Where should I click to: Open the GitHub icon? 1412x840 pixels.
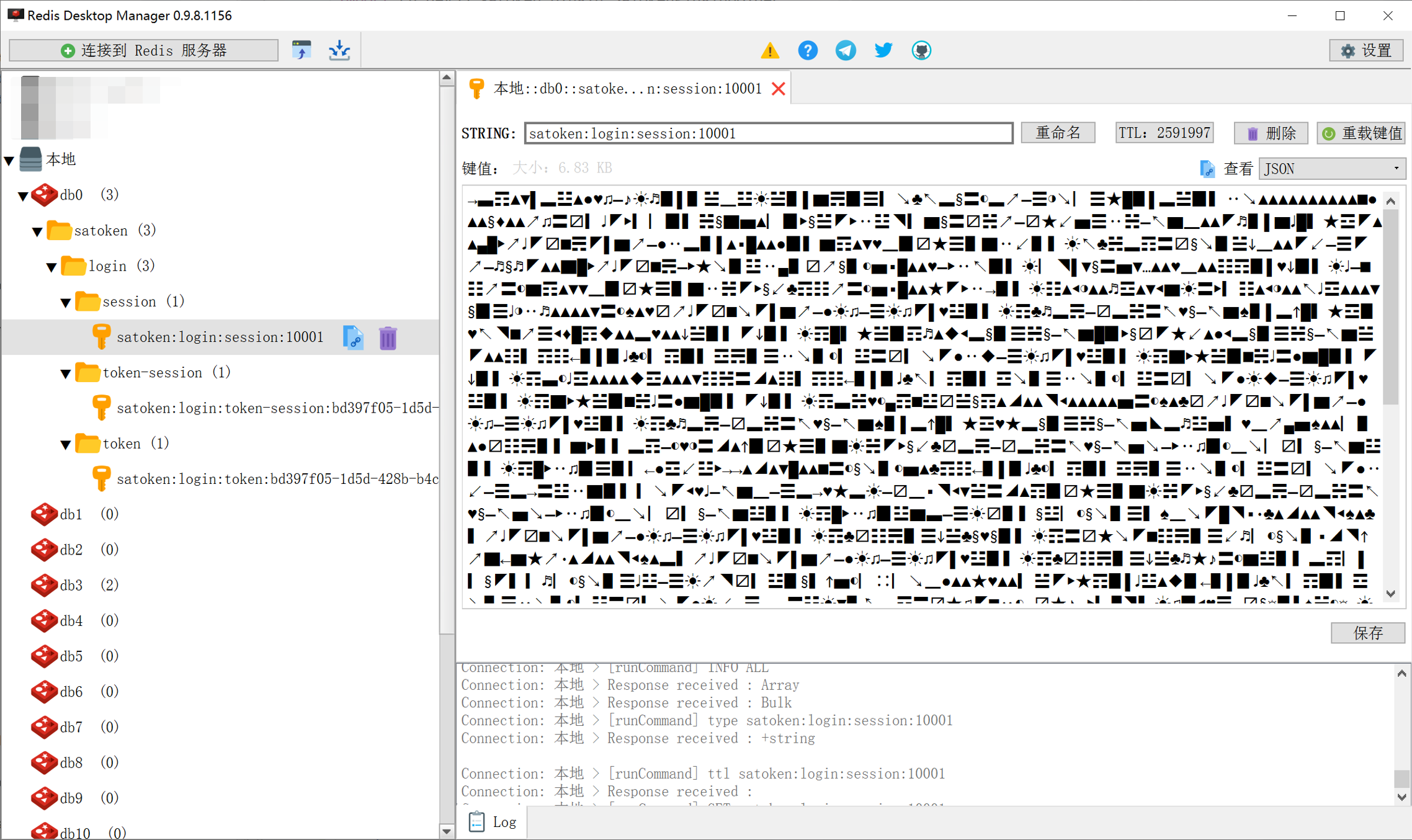pos(921,50)
